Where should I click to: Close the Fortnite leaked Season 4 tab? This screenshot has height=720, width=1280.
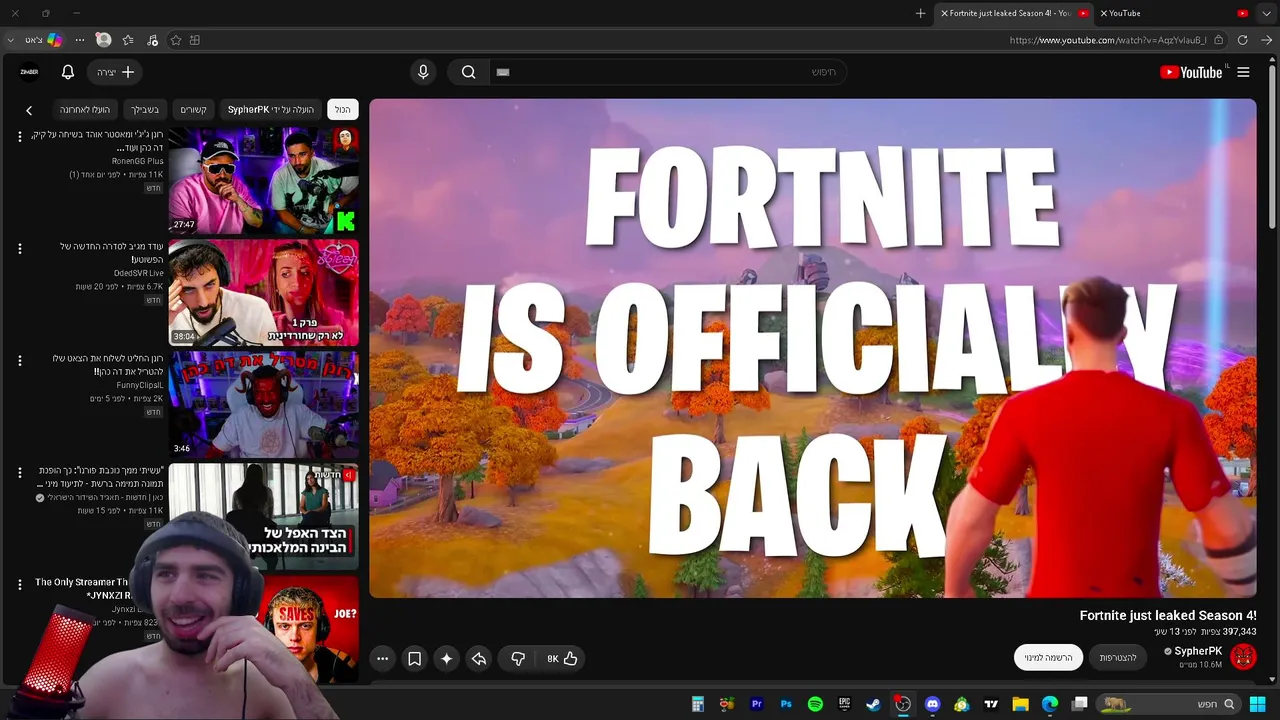(x=944, y=13)
